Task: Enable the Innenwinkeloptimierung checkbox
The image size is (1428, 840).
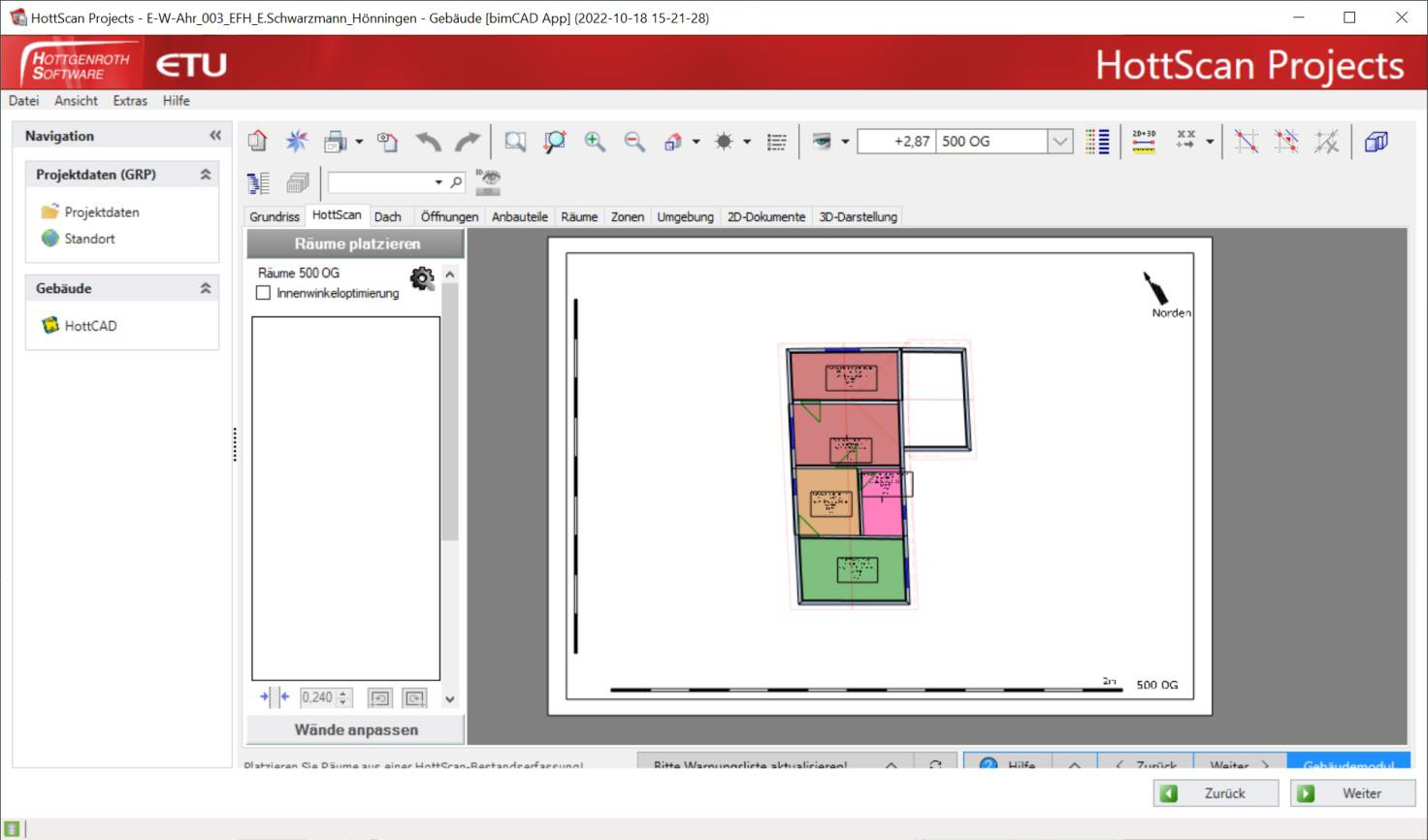Action: click(x=263, y=293)
